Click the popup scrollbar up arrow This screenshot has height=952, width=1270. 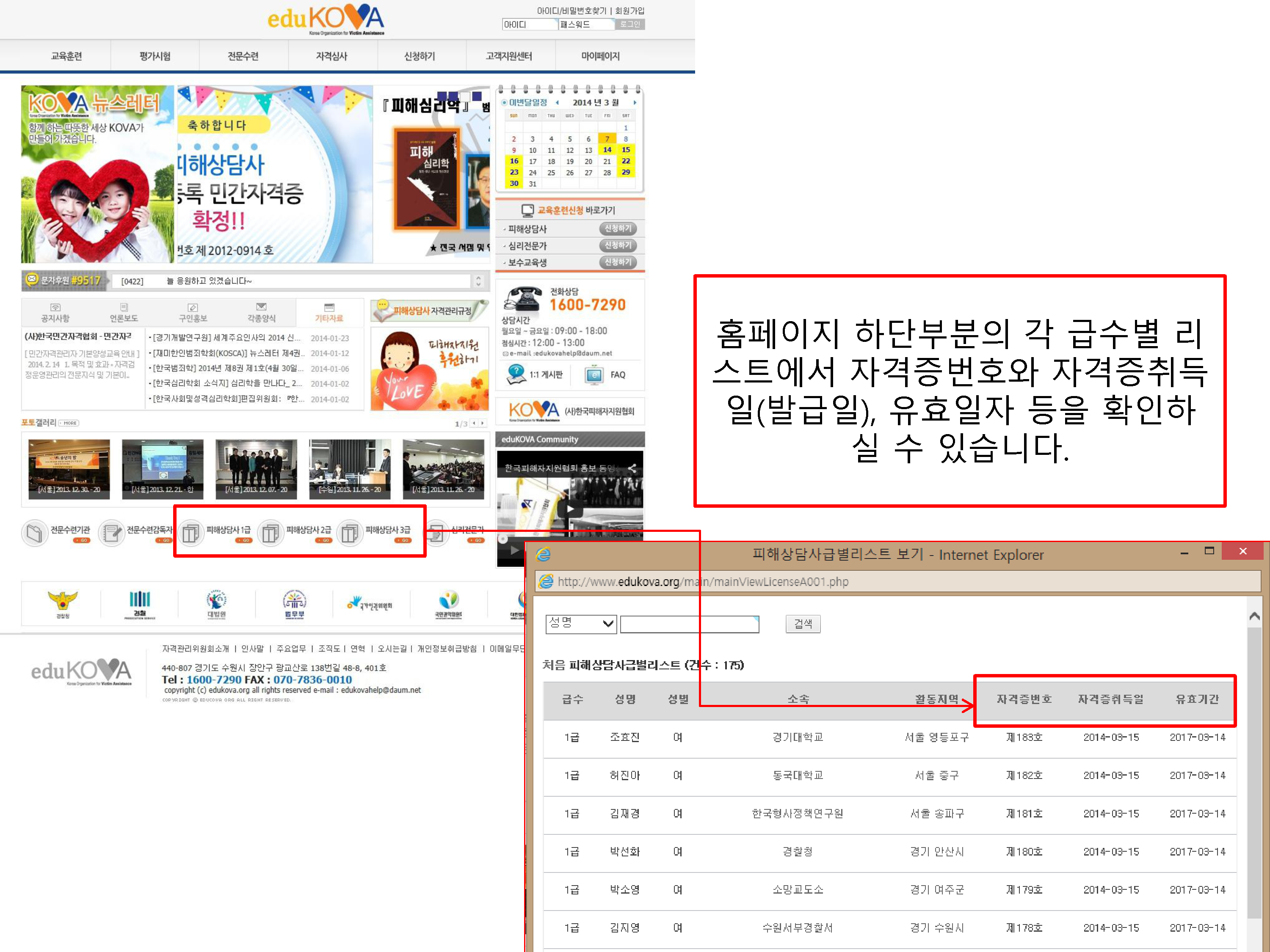(x=1254, y=616)
